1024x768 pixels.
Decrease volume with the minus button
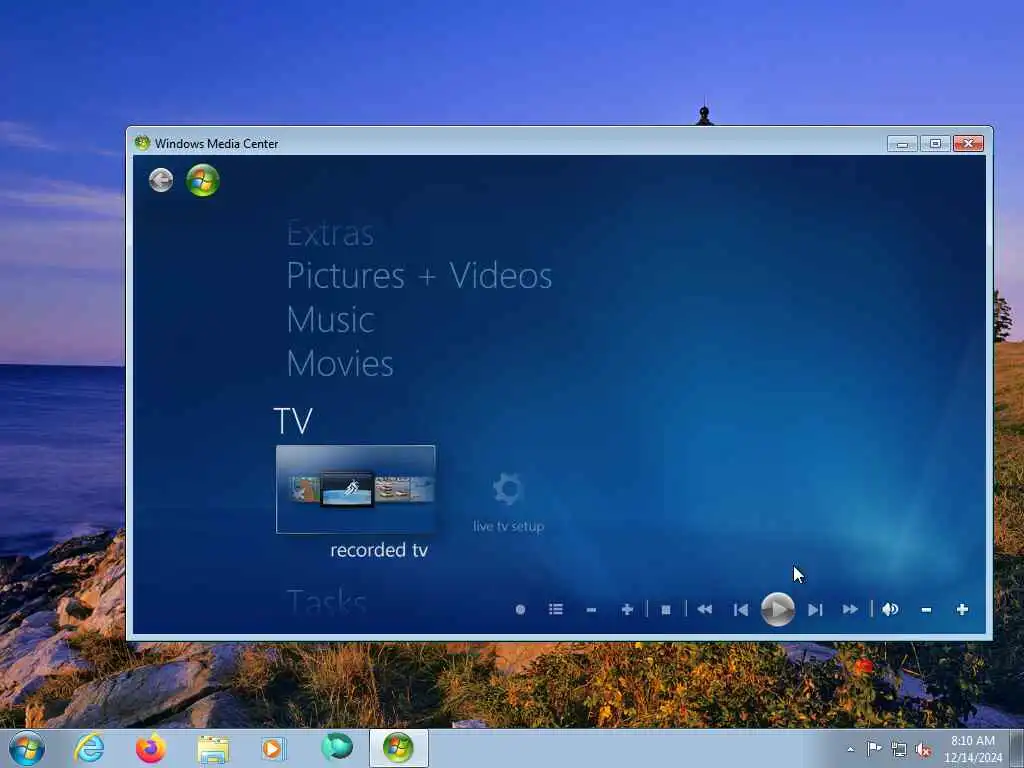click(926, 610)
